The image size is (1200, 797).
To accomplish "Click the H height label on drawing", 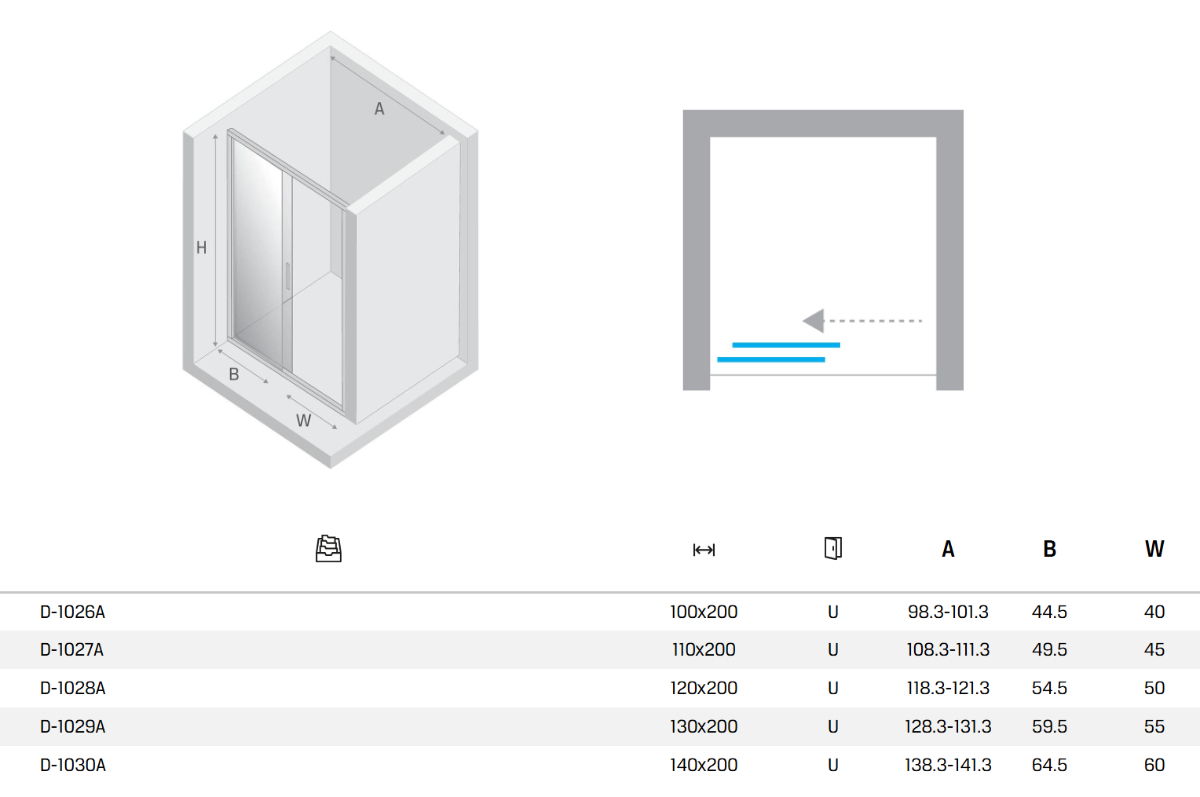I will [201, 248].
